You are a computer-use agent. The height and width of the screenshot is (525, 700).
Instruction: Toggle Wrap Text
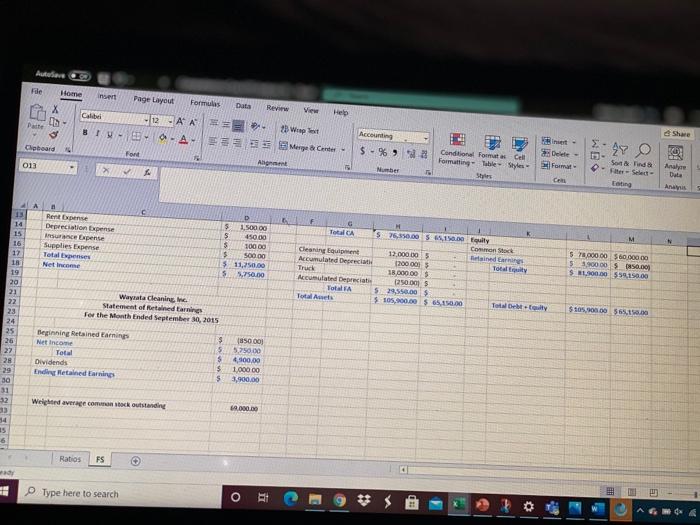[x=300, y=130]
